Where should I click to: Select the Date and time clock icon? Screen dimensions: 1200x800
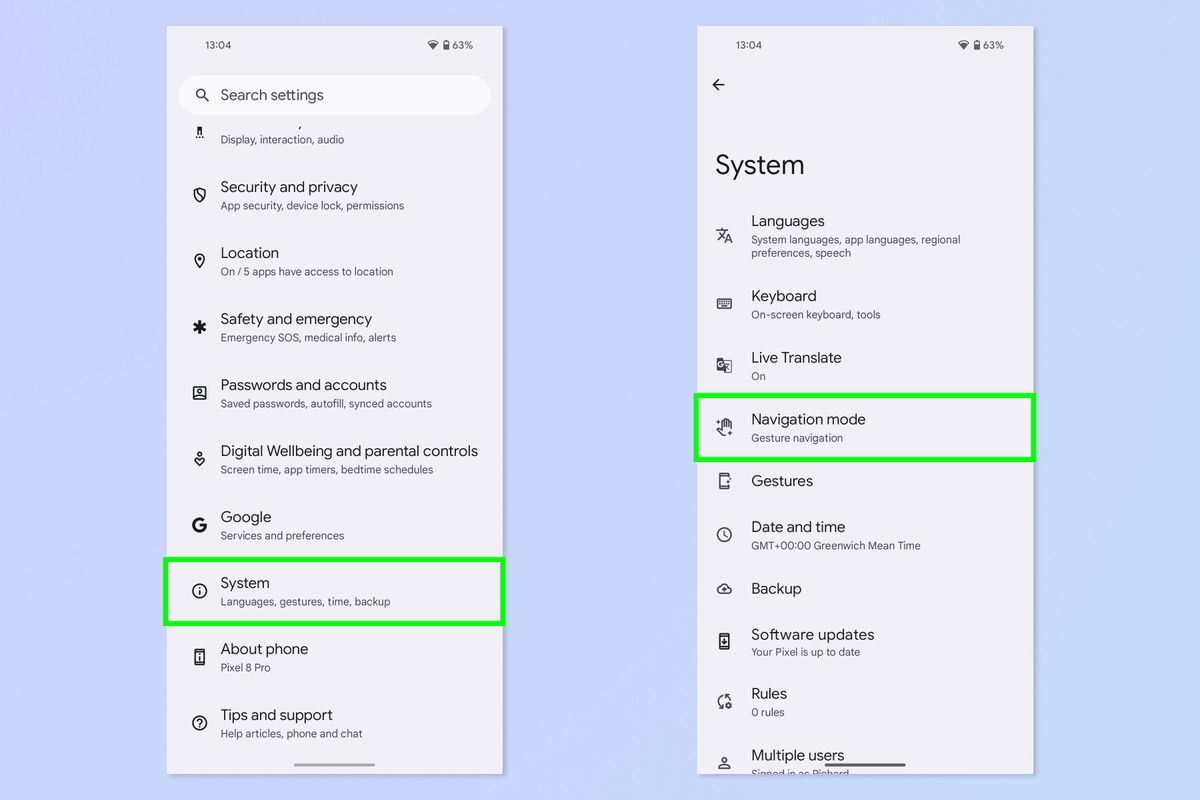723,535
